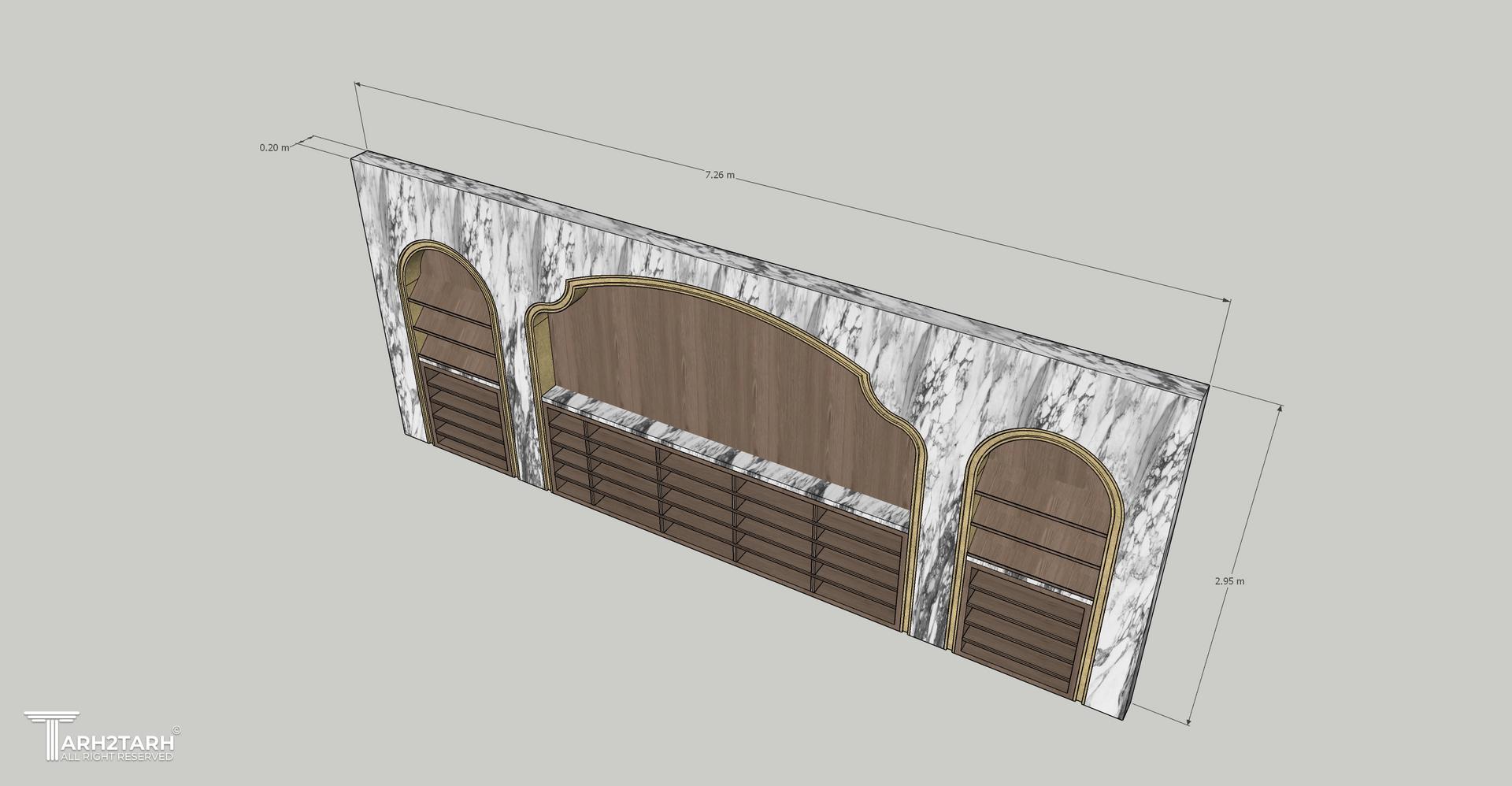Select the 2.95 m height dimension label

(1229, 581)
